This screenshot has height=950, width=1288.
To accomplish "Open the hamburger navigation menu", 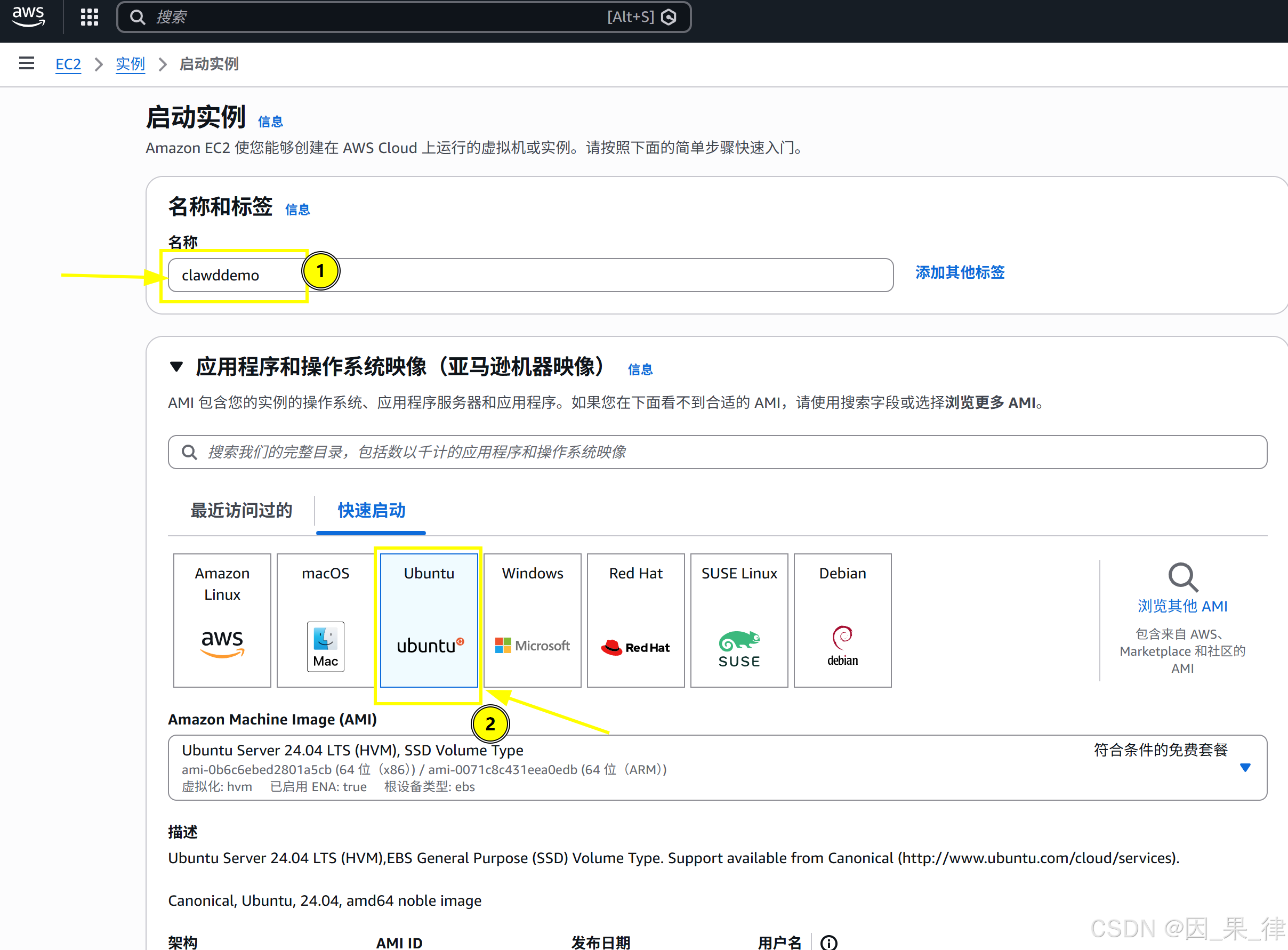I will point(27,63).
